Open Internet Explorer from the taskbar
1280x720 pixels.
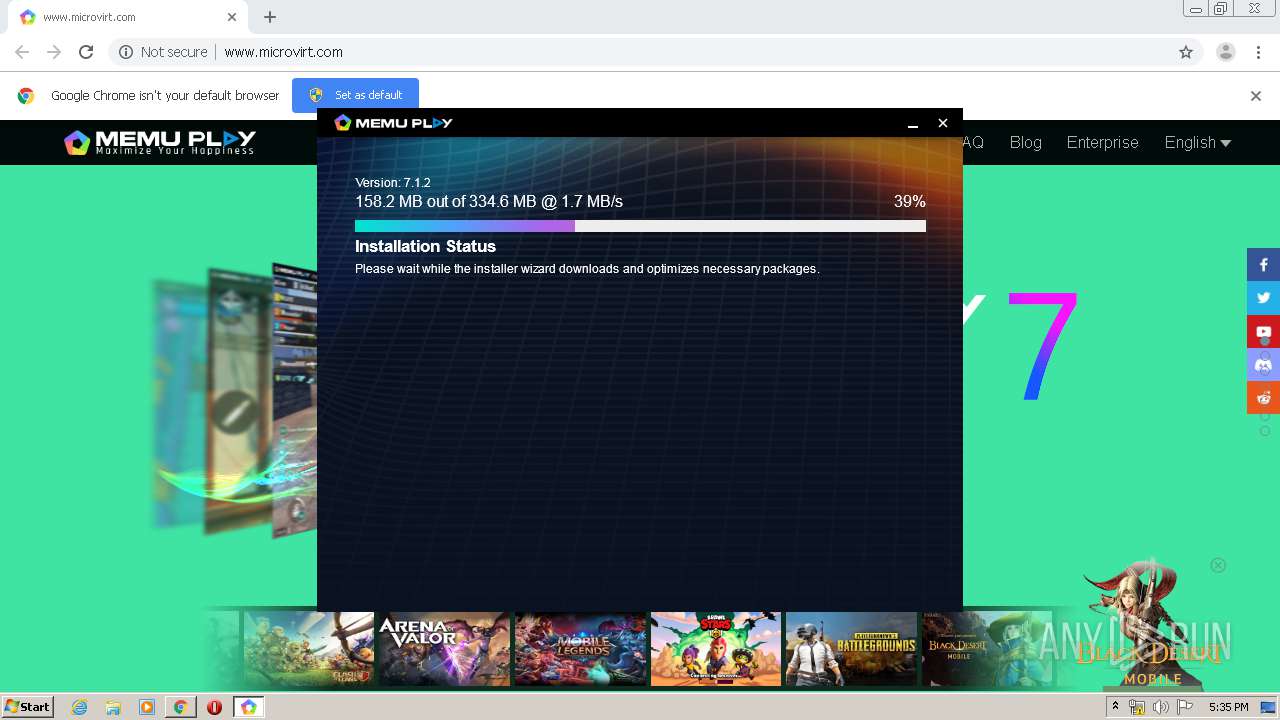(x=79, y=707)
